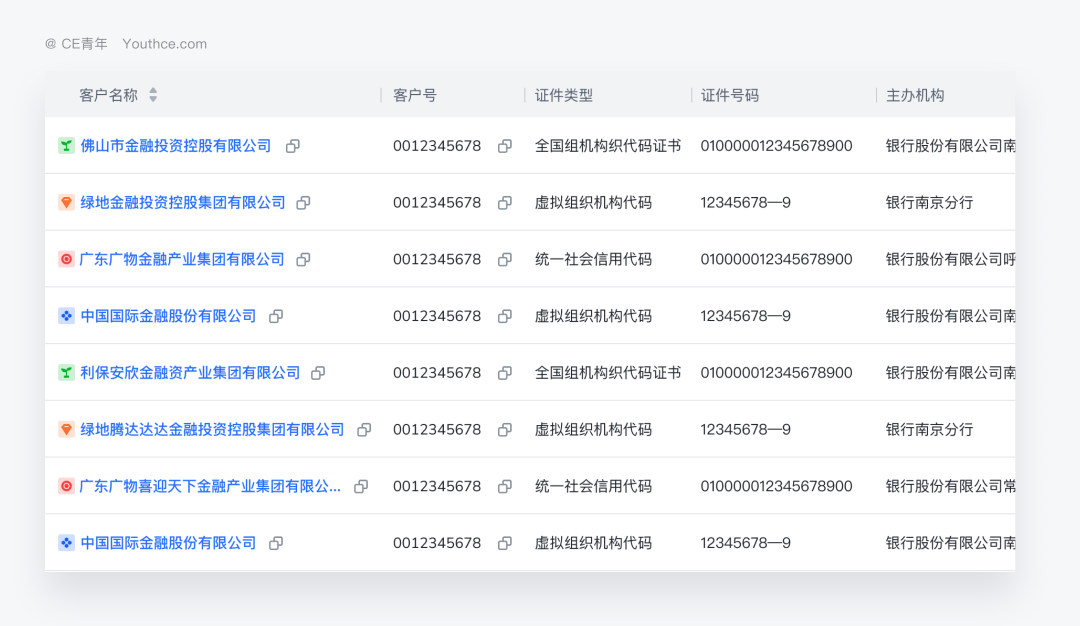Select 0012345678 in 佛山市金融投资控股有限公司 row
The image size is (1080, 626).
point(437,146)
